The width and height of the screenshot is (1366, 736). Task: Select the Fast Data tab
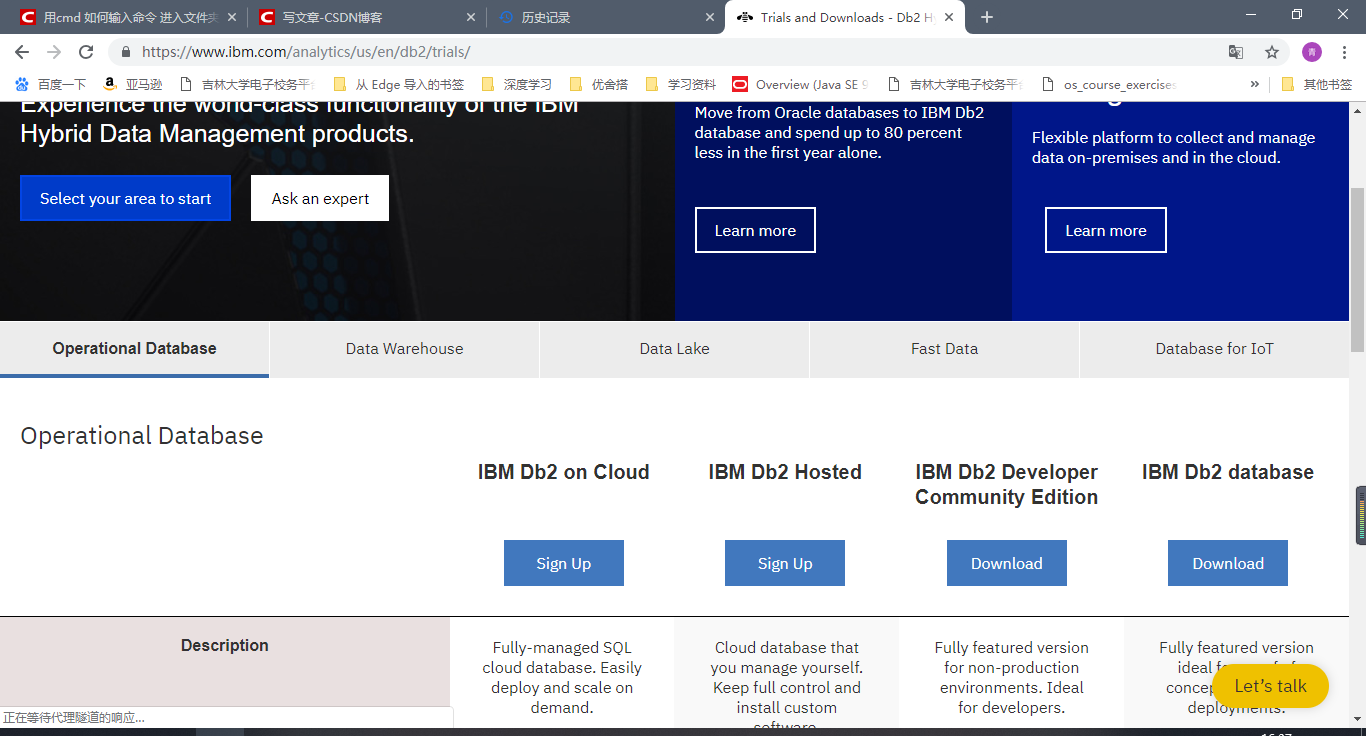pyautogui.click(x=944, y=348)
